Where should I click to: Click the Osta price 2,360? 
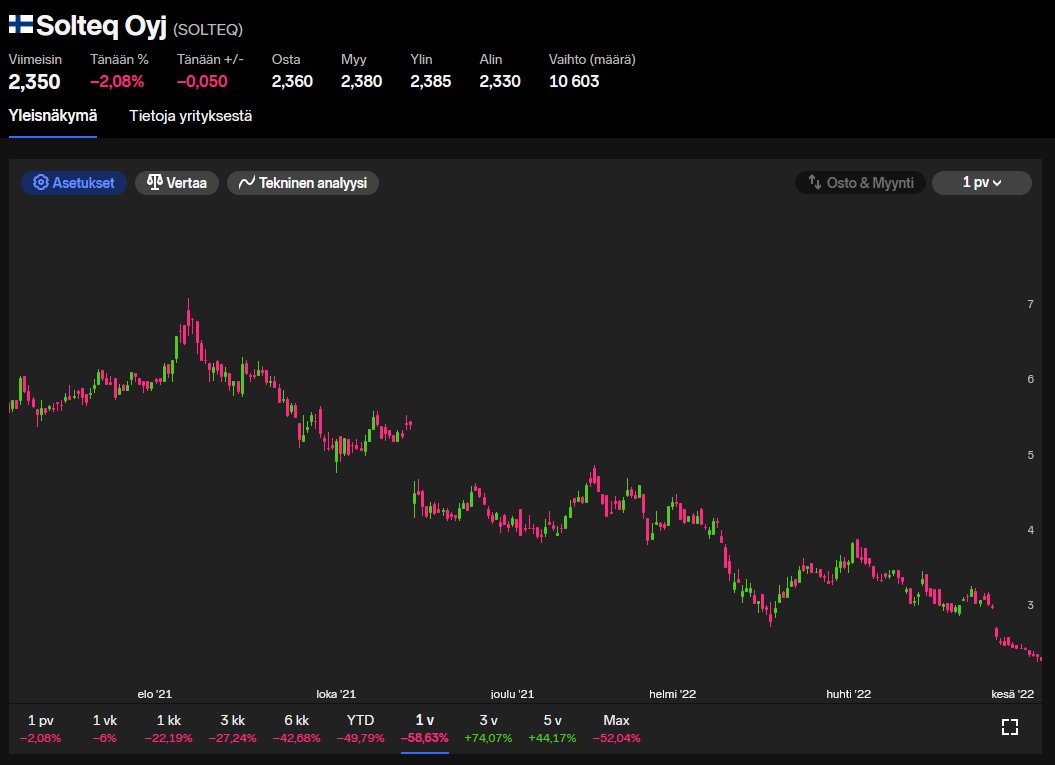292,81
